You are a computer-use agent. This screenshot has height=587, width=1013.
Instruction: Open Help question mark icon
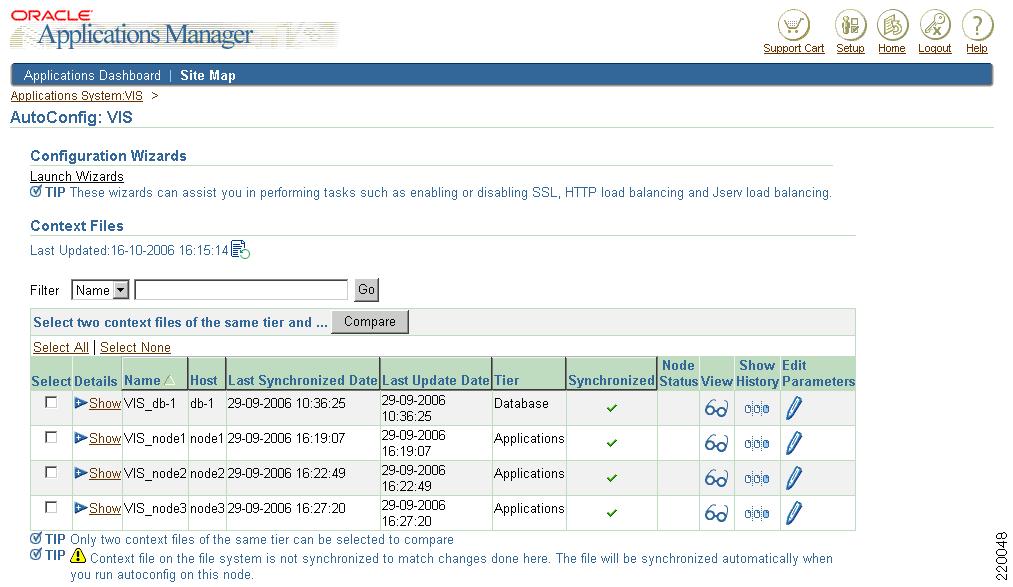(977, 26)
